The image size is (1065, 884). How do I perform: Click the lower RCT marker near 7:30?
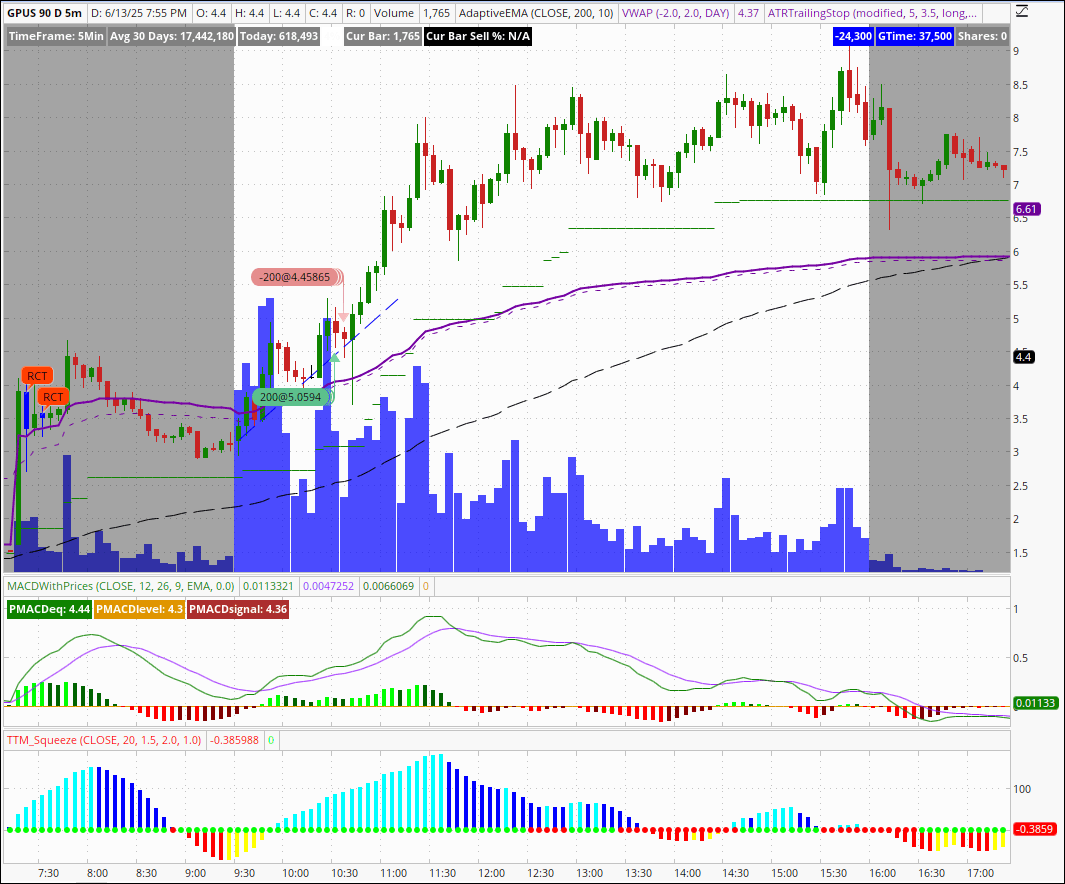point(53,397)
